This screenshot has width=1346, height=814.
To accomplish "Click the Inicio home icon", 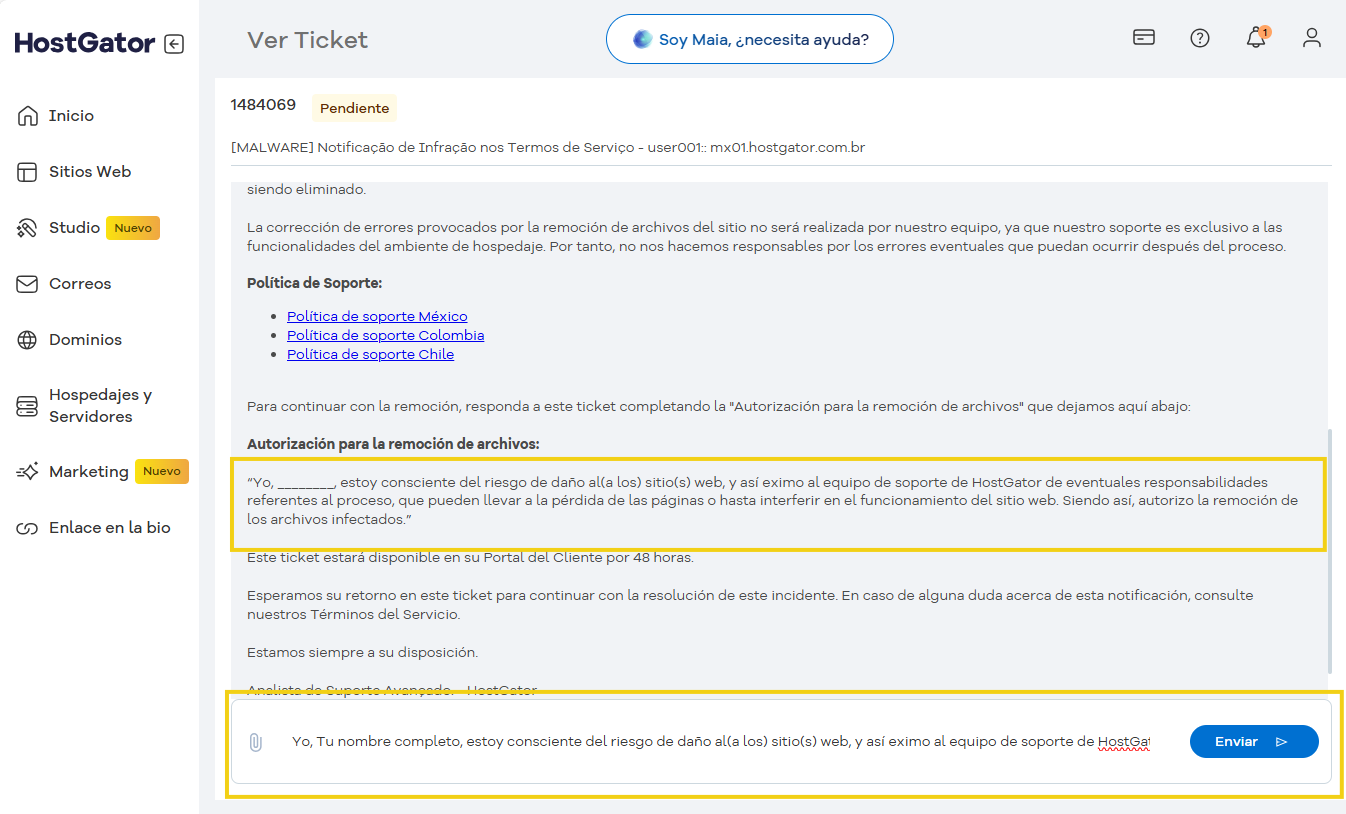I will point(27,116).
